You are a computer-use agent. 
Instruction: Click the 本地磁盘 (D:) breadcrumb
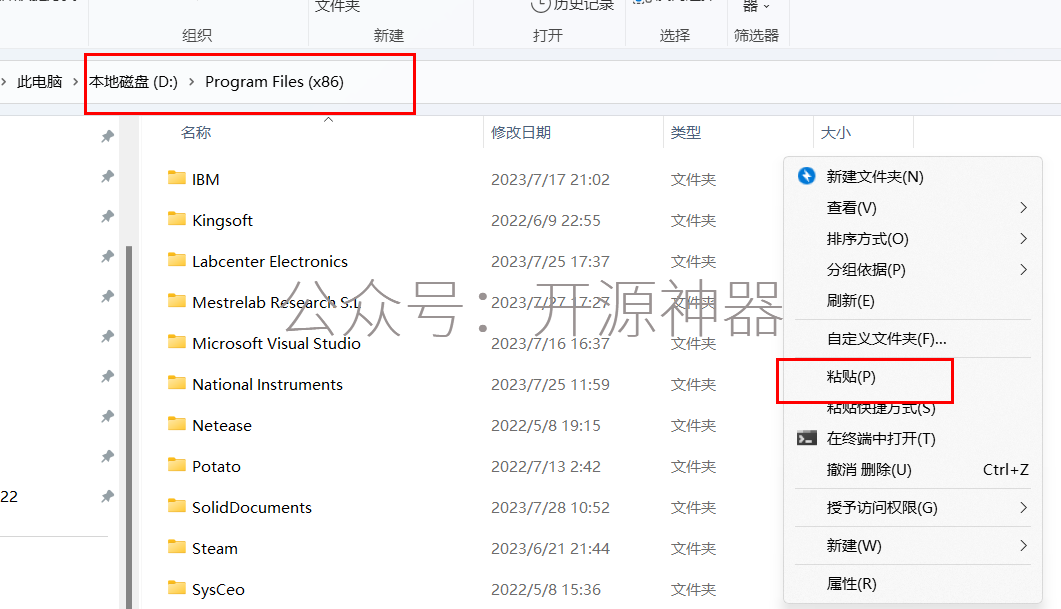point(133,82)
